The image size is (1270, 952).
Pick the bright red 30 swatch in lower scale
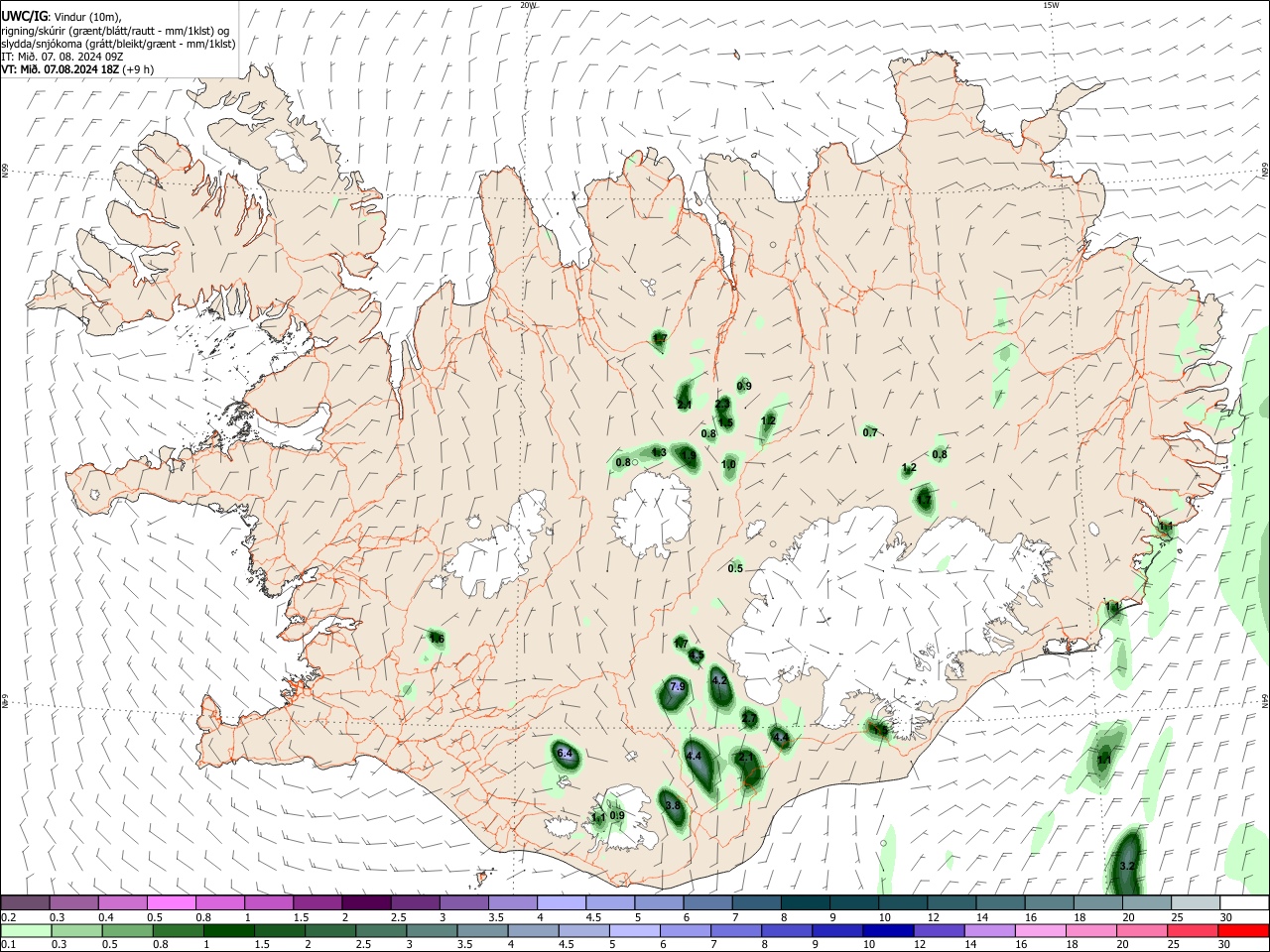pos(1244,931)
